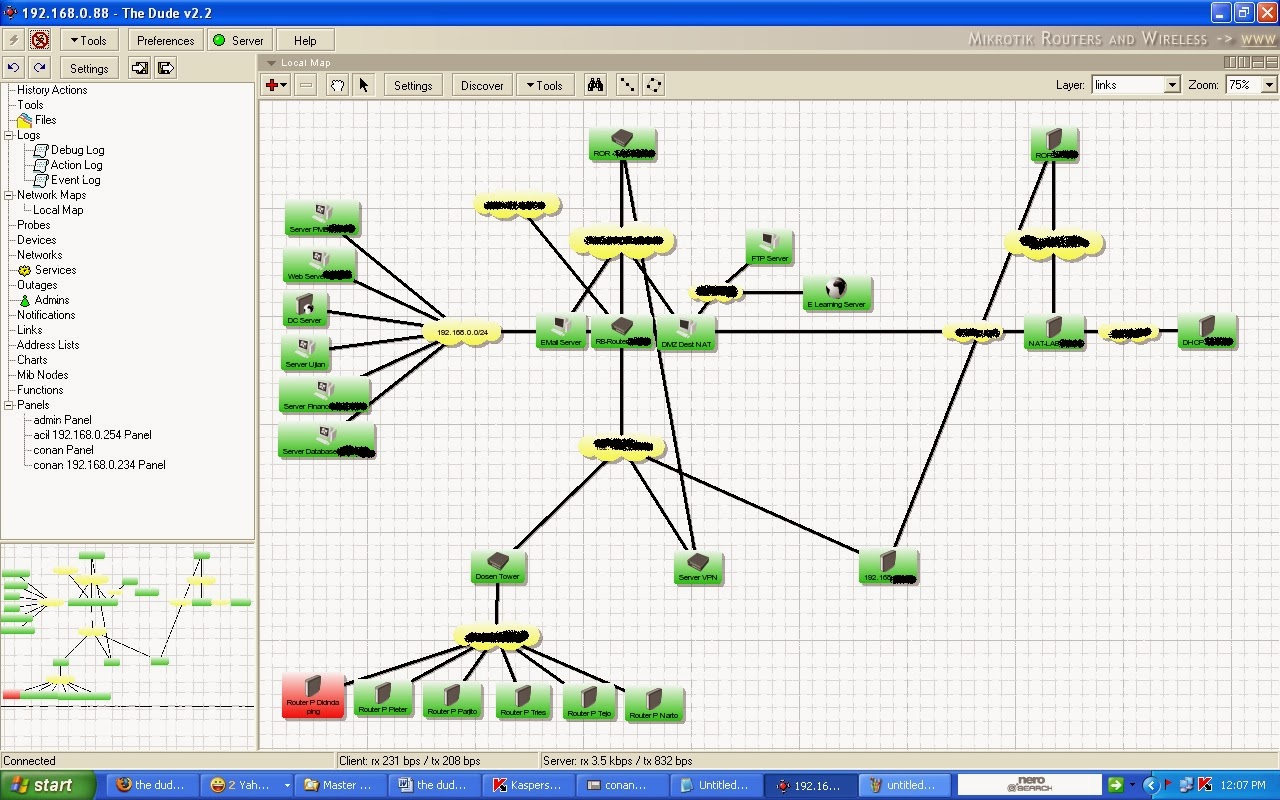The image size is (1280, 800).
Task: Click the undo arrow icon
Action: point(14,67)
